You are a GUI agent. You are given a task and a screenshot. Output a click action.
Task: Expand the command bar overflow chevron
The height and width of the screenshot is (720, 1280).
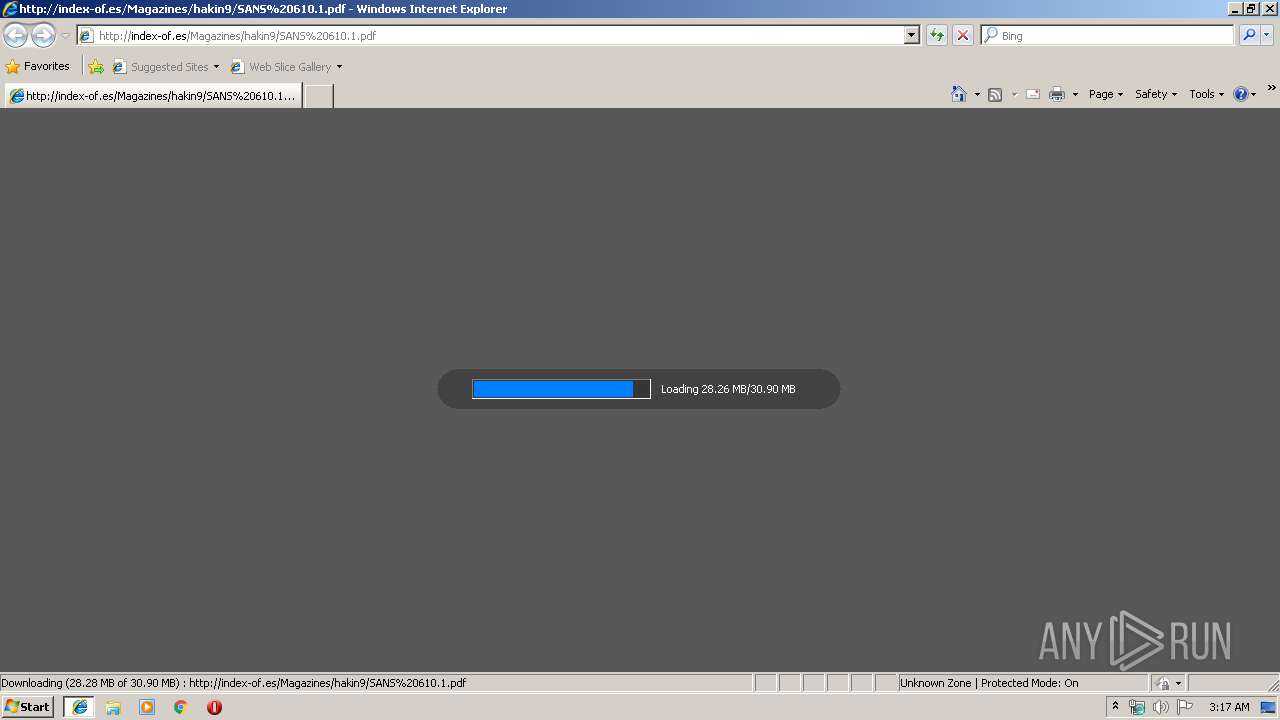[1271, 89]
